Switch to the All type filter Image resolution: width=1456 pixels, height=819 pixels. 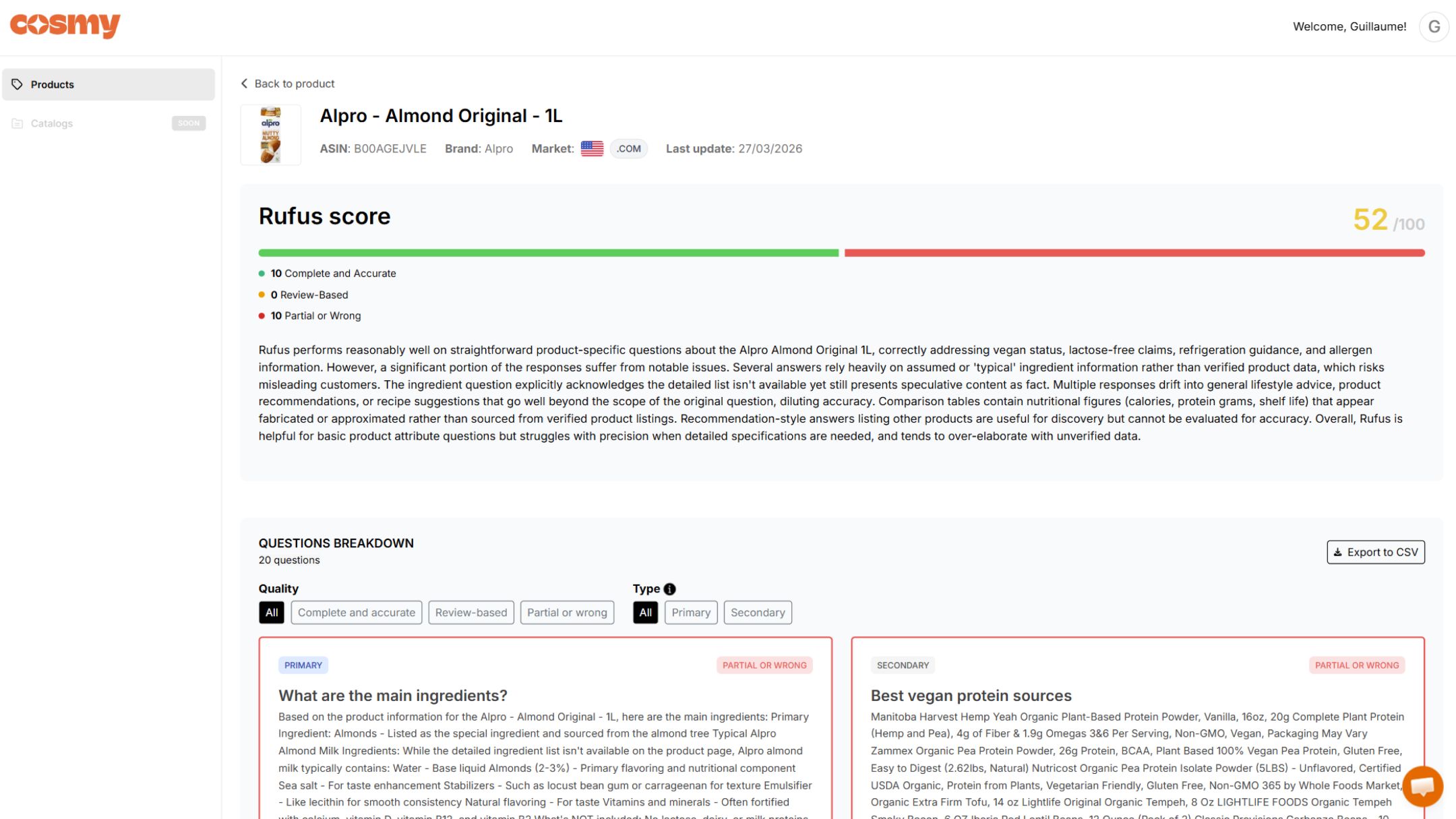pyautogui.click(x=645, y=612)
